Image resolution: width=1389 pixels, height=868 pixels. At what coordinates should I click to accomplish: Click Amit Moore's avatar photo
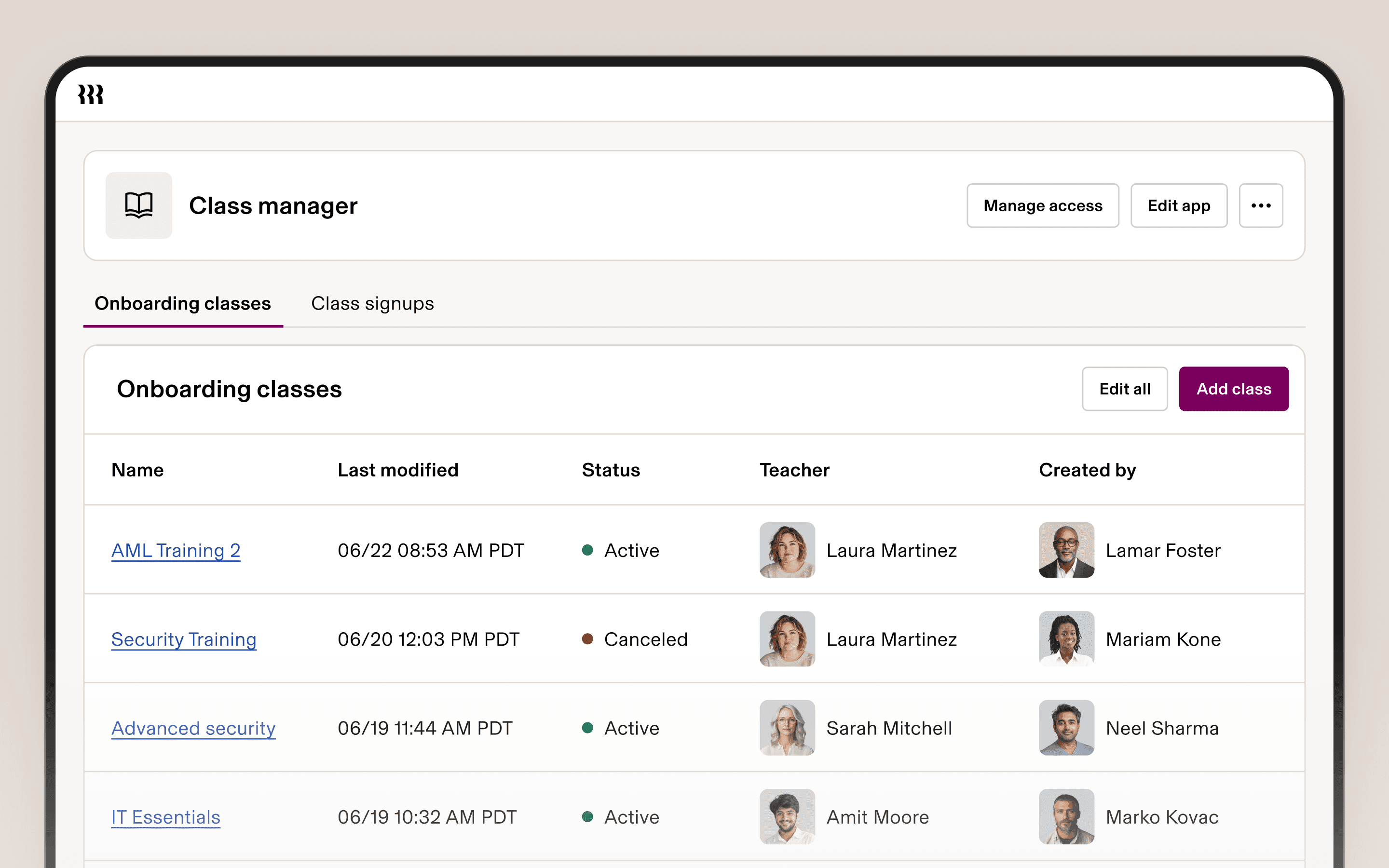point(788,817)
